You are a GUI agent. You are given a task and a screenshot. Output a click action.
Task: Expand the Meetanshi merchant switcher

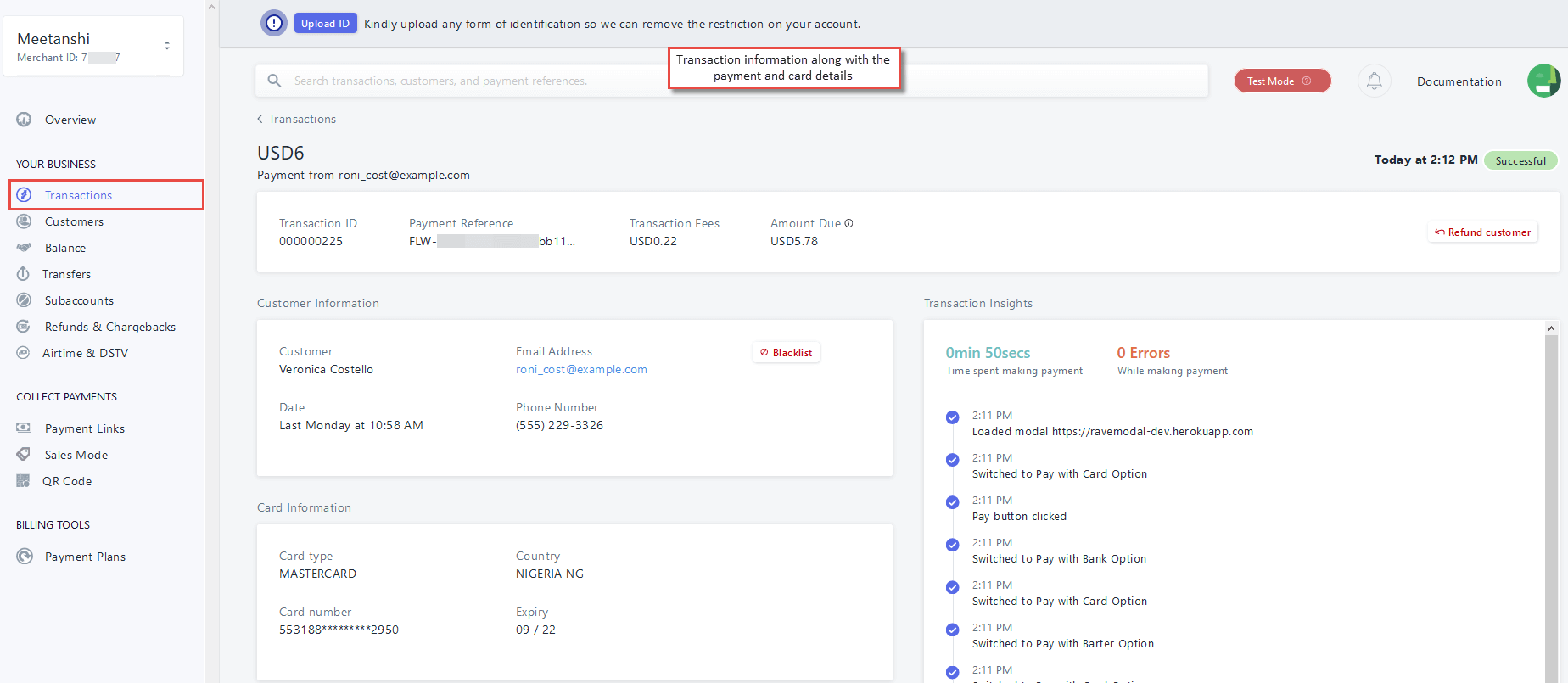(166, 46)
